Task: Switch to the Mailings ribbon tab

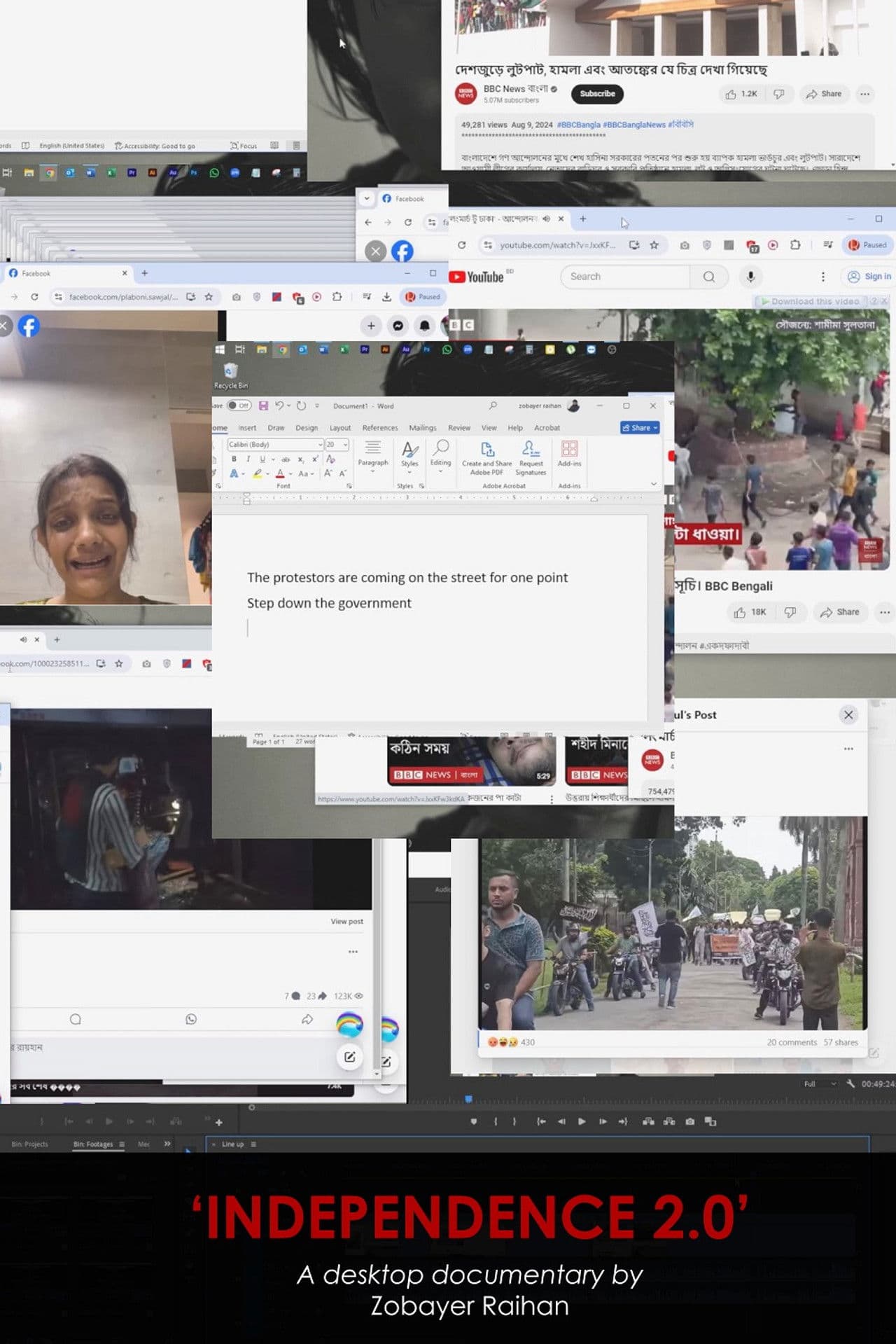Action: tap(422, 428)
